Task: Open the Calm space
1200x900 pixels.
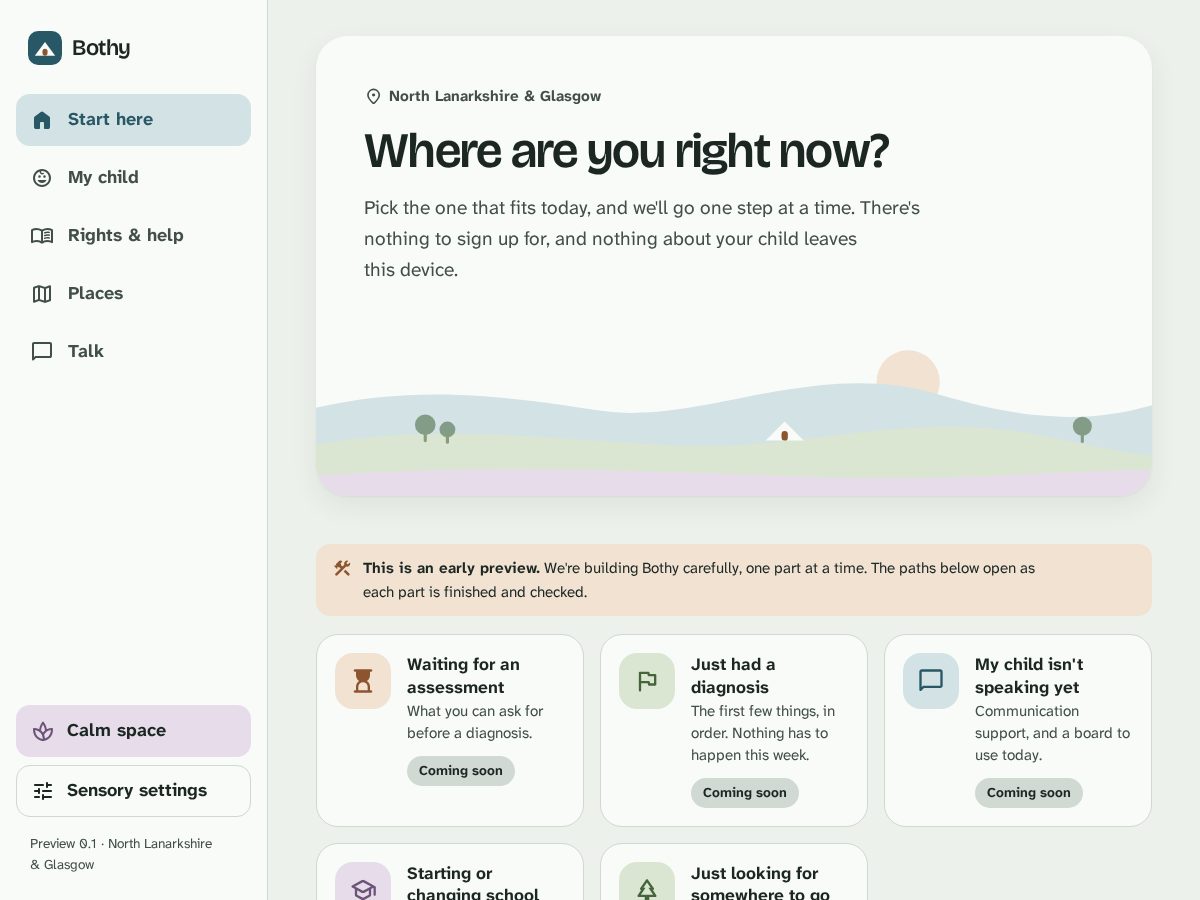Action: (x=133, y=731)
